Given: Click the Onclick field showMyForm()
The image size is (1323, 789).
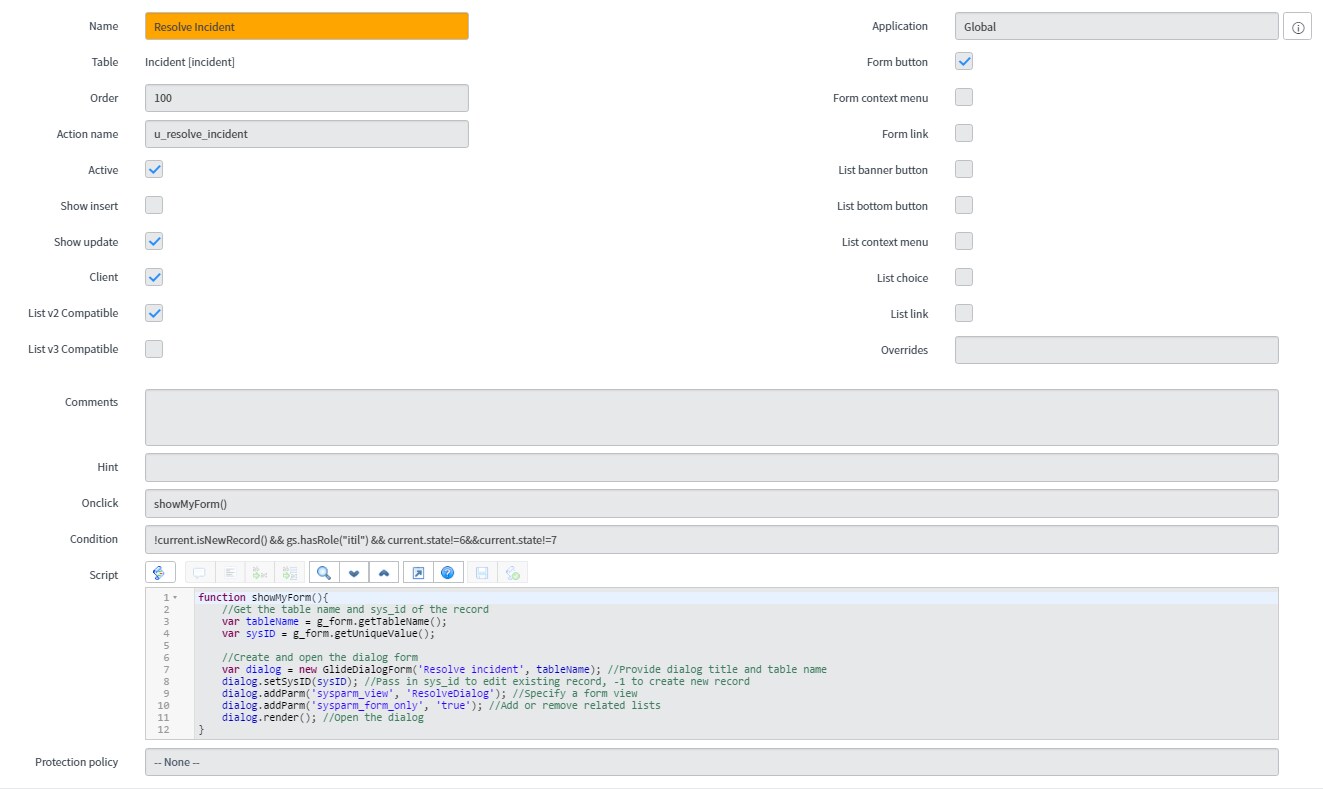Looking at the screenshot, I should tap(712, 503).
